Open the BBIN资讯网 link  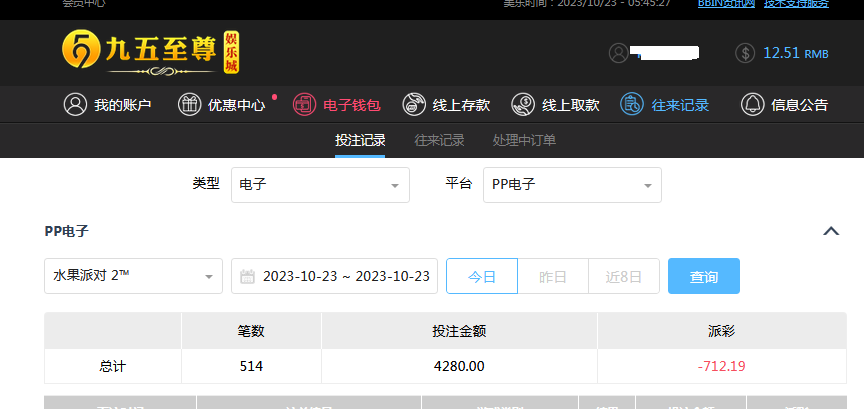click(x=726, y=3)
